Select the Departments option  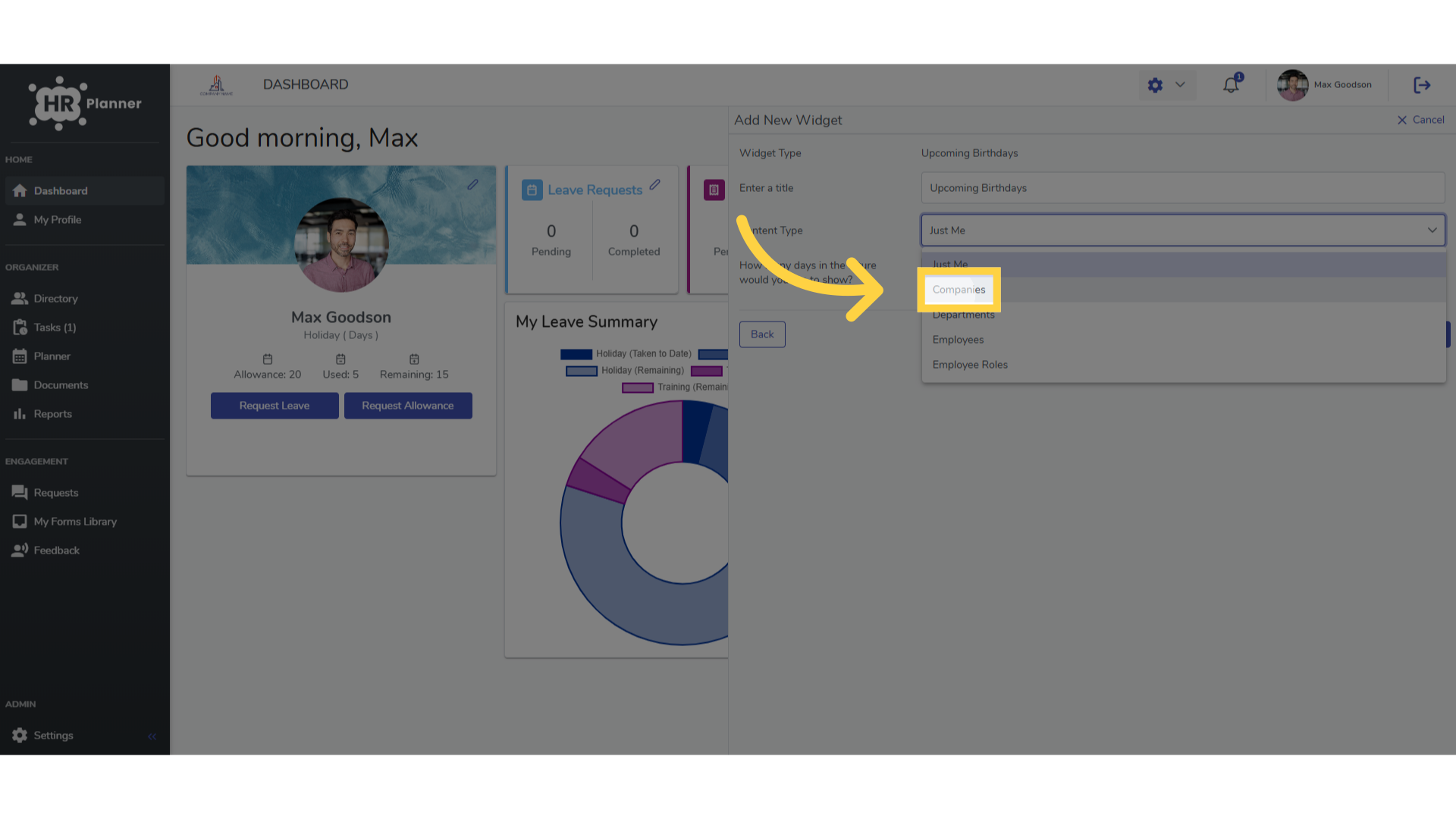(1183, 315)
